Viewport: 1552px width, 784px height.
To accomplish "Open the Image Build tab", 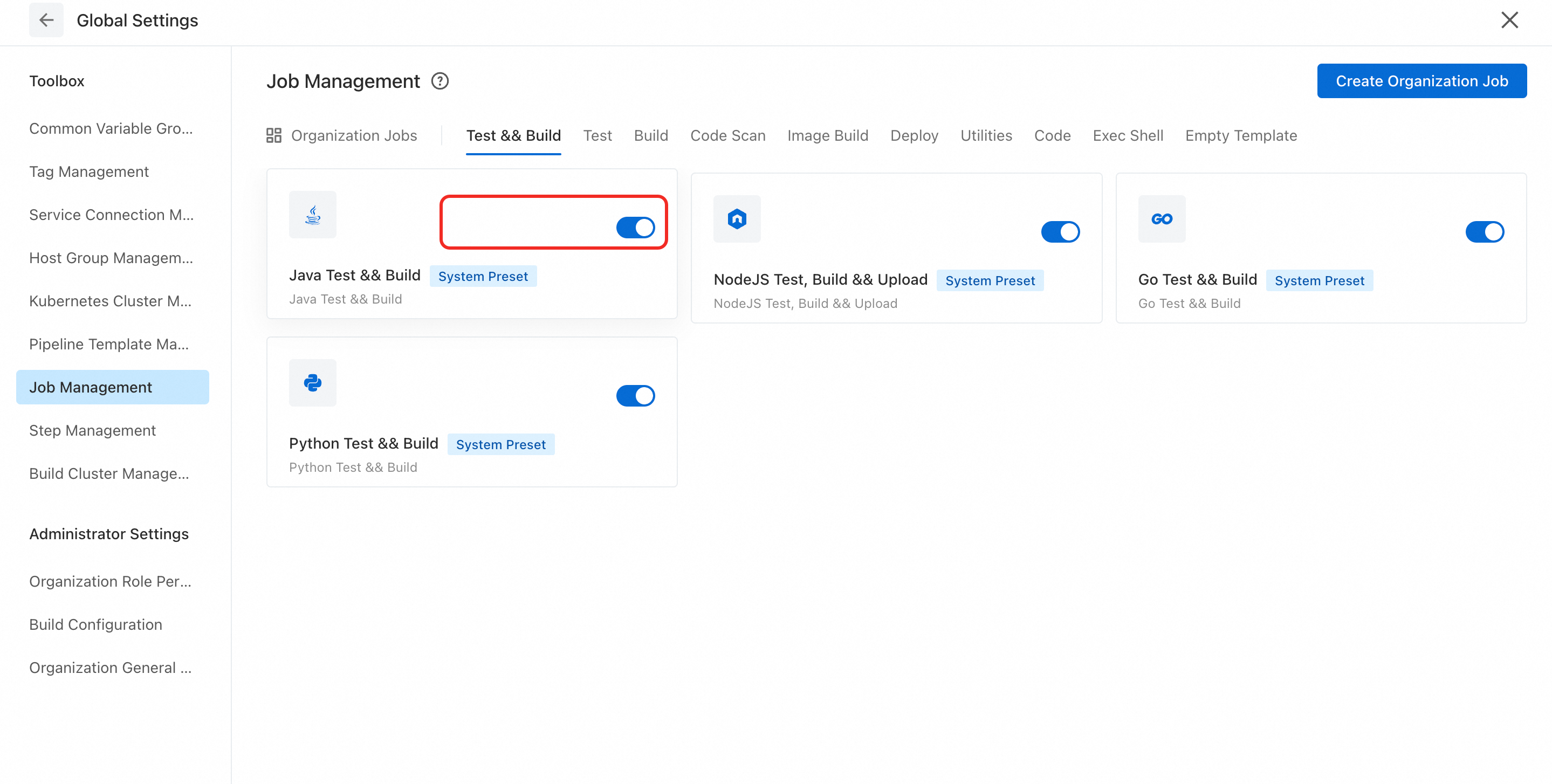I will (x=827, y=135).
